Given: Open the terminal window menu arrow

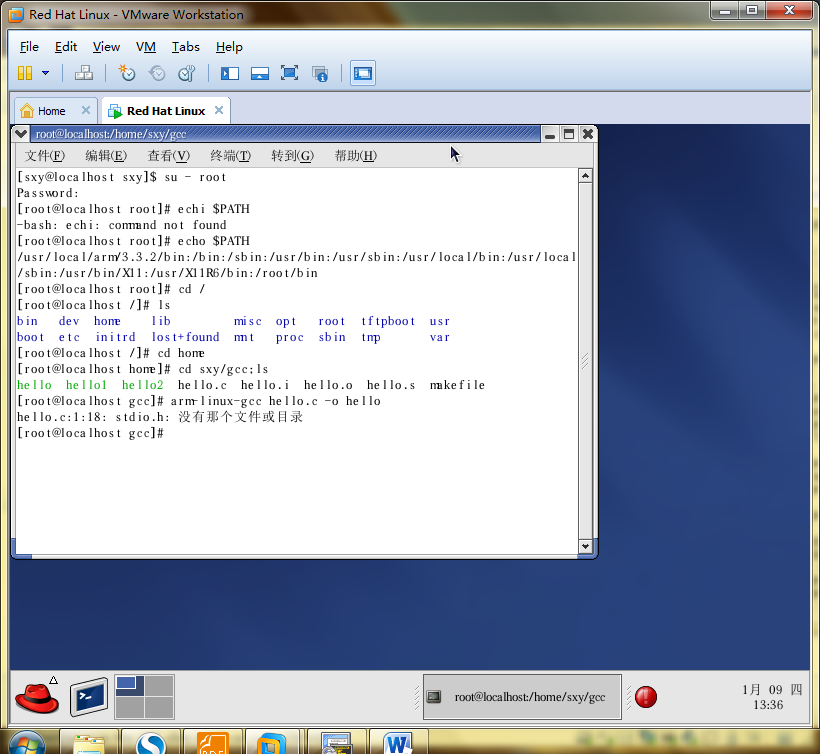Looking at the screenshot, I should [x=21, y=134].
